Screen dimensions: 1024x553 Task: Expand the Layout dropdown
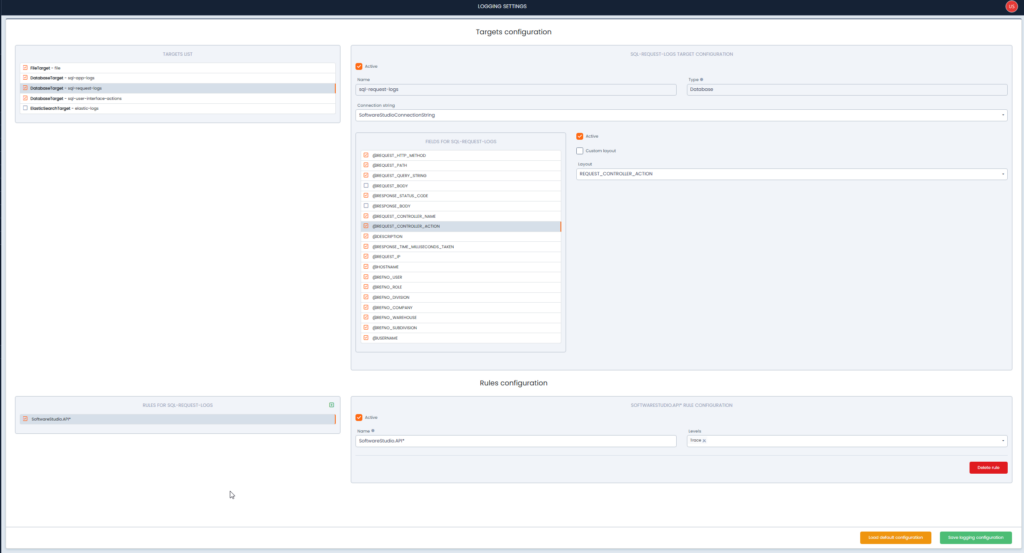pos(1002,174)
